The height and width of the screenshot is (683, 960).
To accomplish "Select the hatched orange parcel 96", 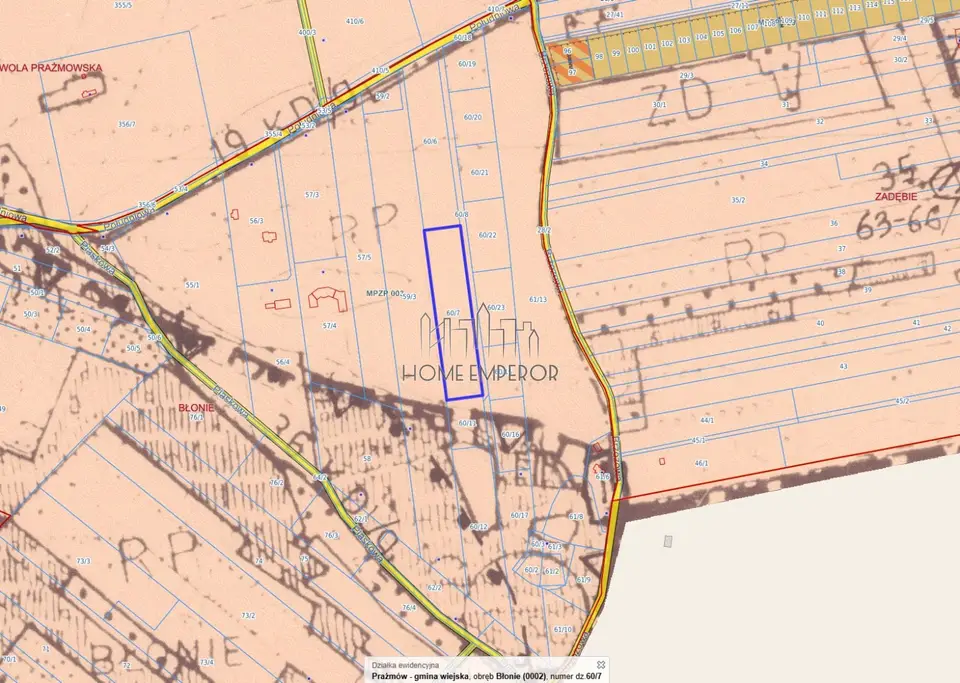I will coord(568,62).
